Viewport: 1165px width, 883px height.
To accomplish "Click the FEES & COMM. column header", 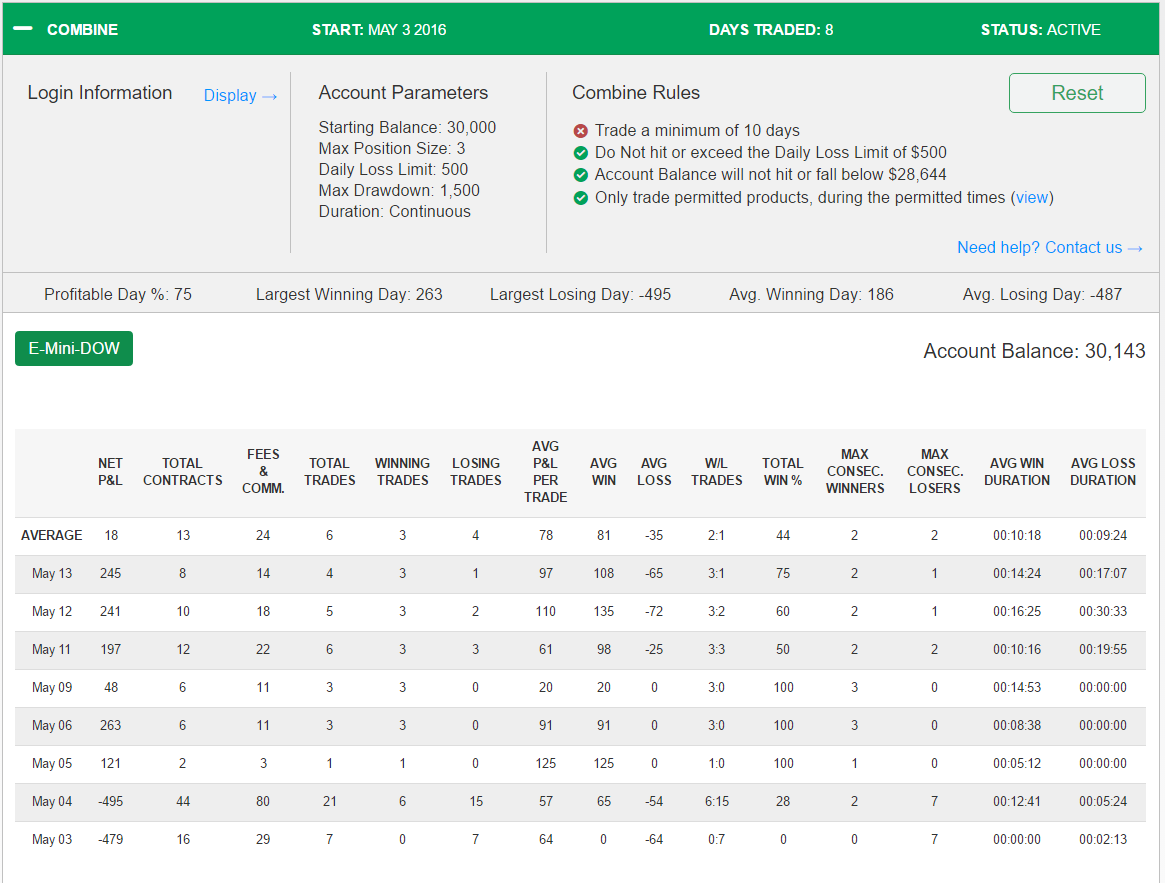I will coord(263,471).
